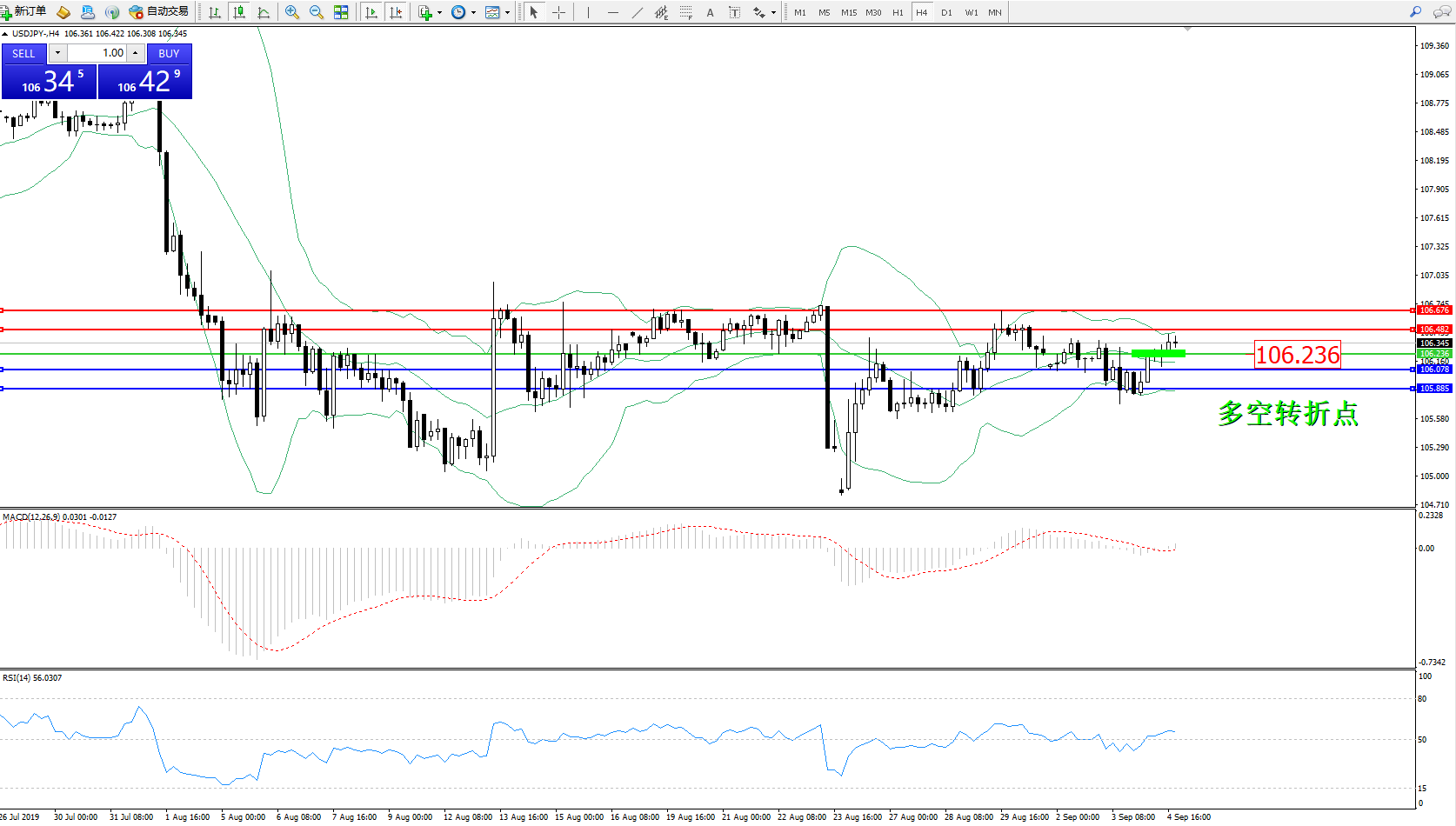
Task: Select the horizontal line drawing tool
Action: coord(613,12)
